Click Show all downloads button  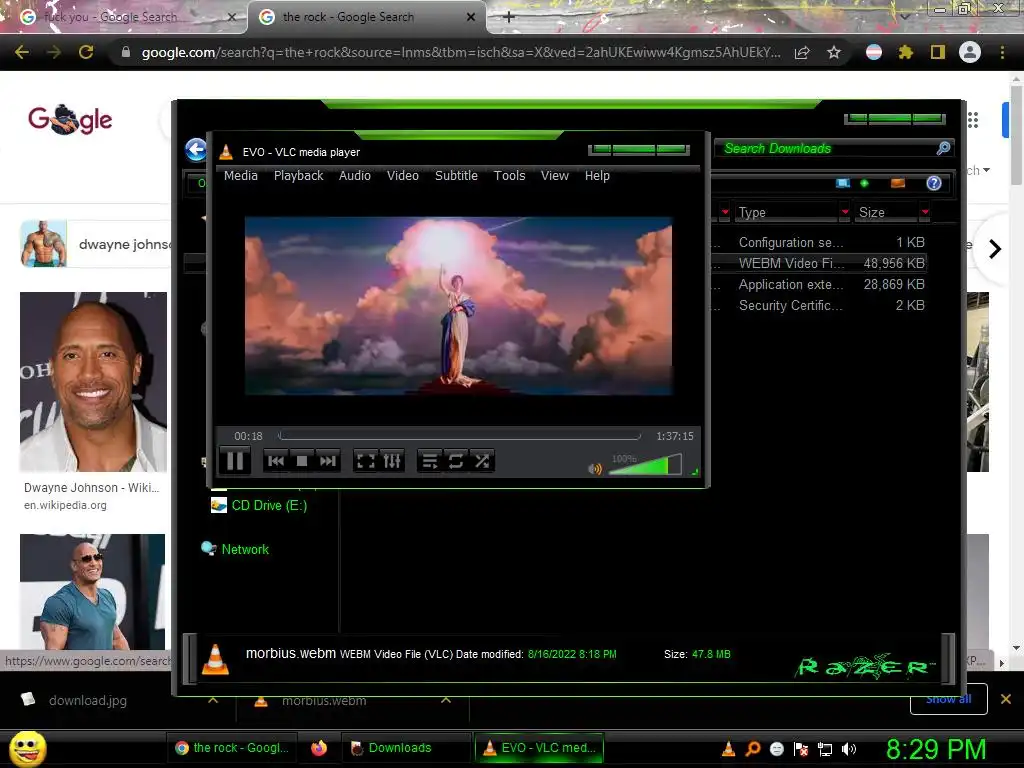click(948, 699)
